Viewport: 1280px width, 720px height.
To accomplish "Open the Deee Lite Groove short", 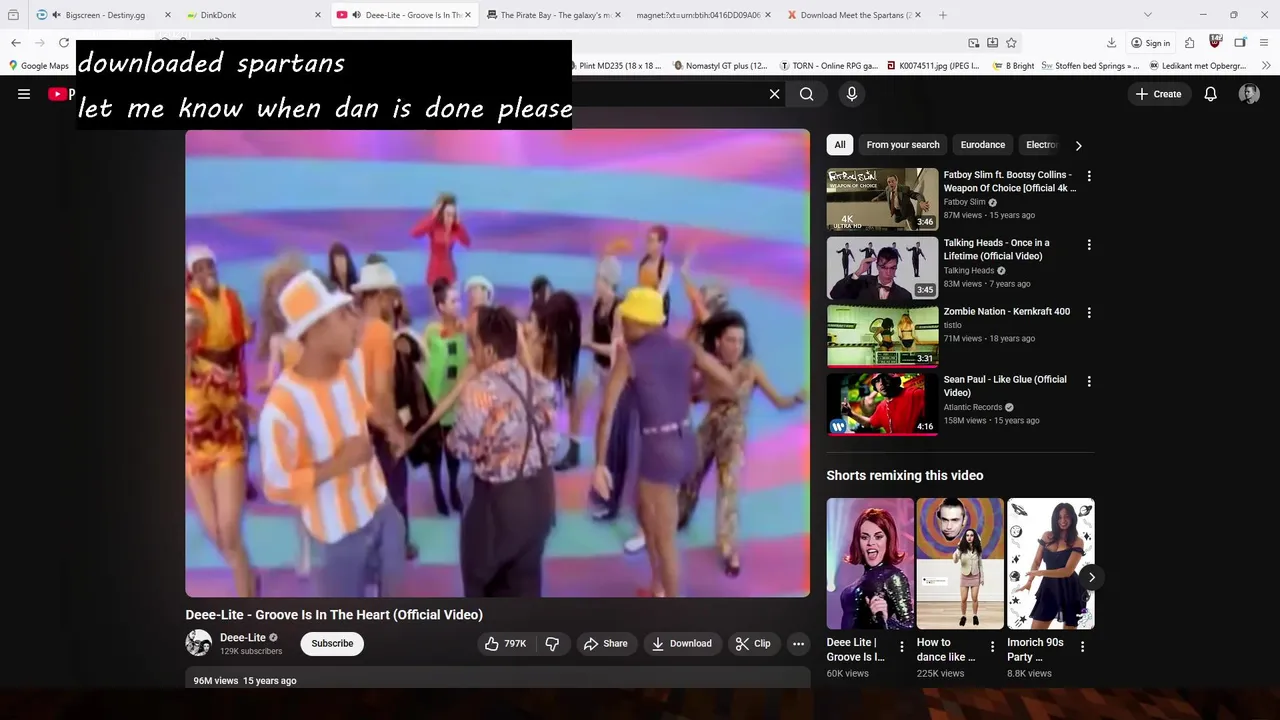I will click(870, 564).
